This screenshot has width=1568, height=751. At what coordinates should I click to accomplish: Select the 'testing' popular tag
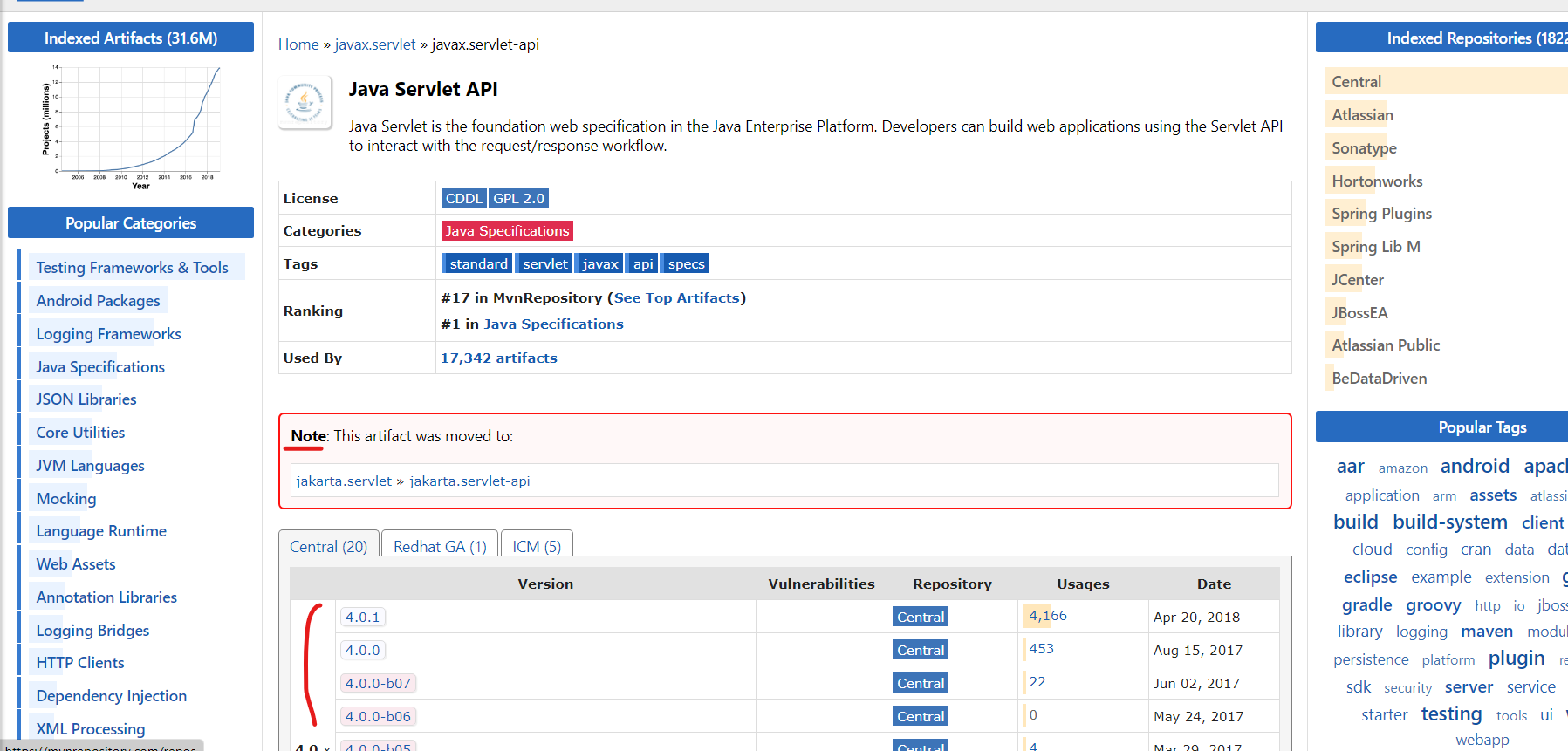[x=1451, y=713]
